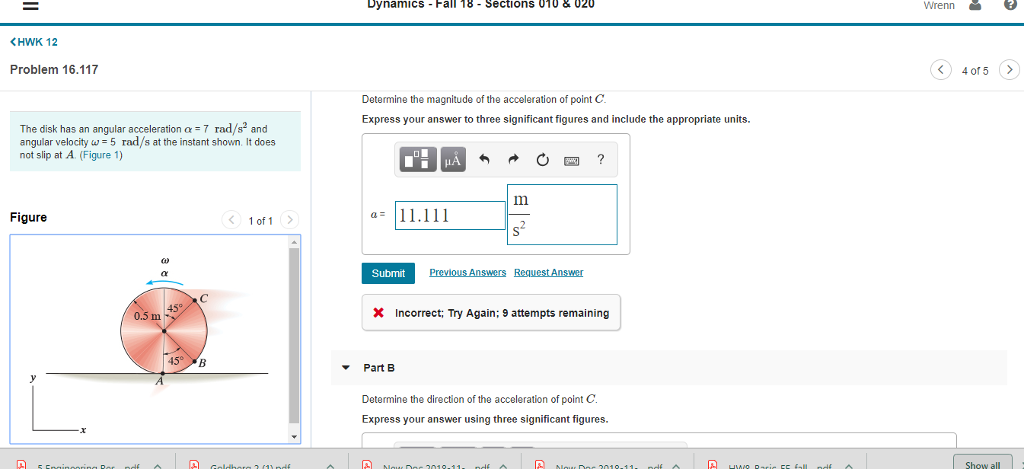Go to previous problem arrow
Screen dimensions: 1024x469
pyautogui.click(x=941, y=69)
